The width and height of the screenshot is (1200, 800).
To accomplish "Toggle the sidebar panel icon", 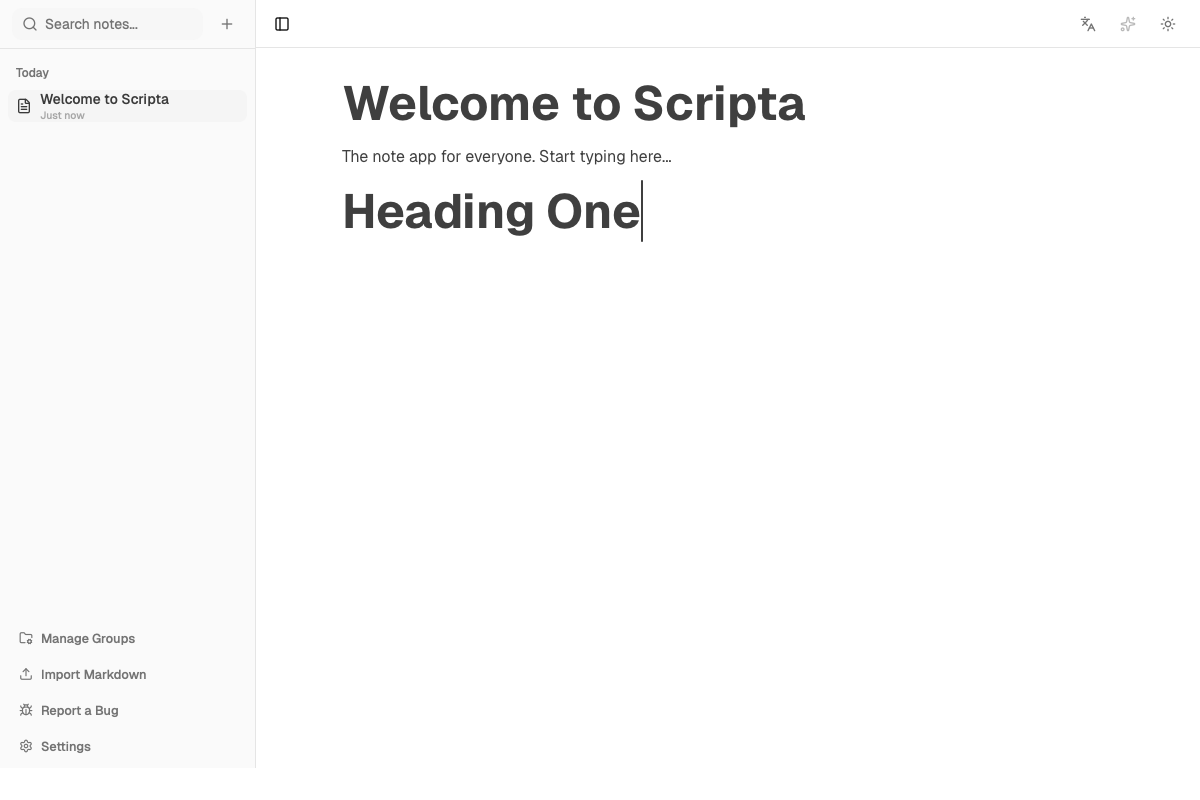I will point(281,24).
